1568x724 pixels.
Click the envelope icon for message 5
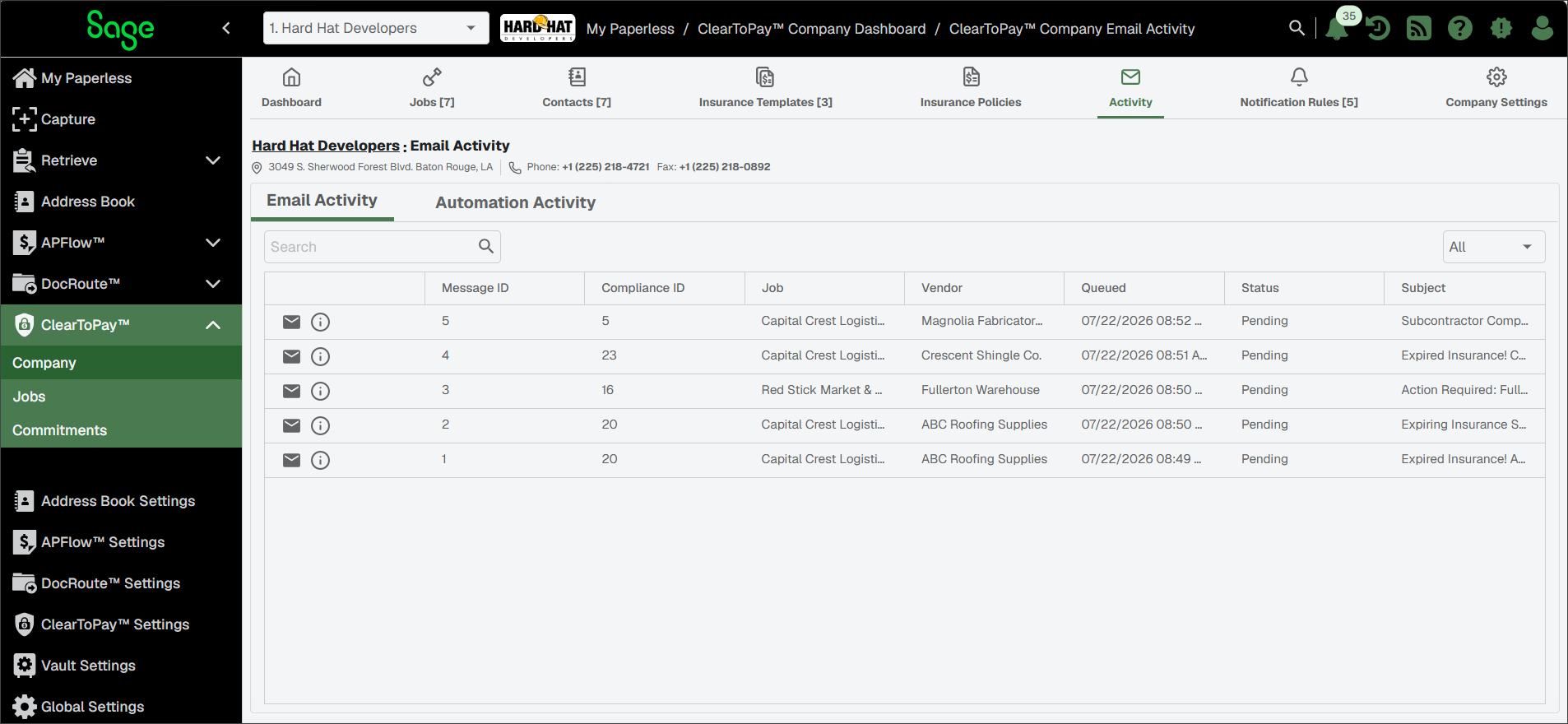[x=291, y=322]
